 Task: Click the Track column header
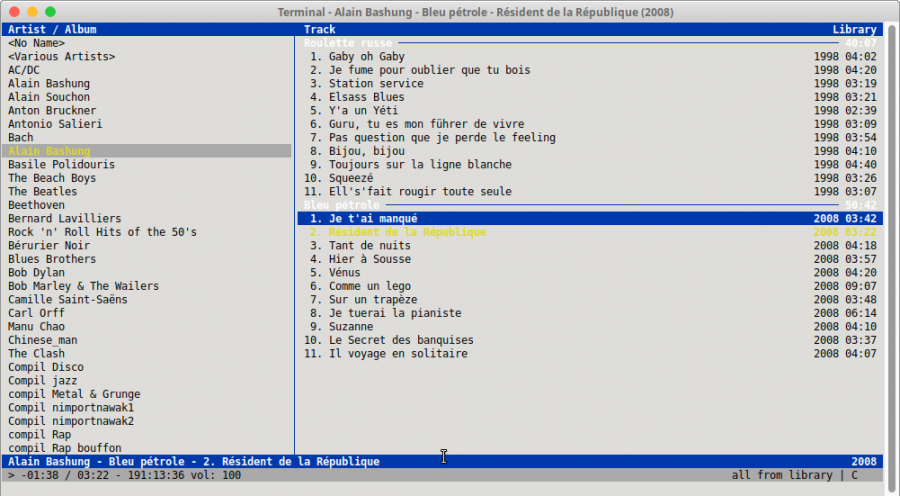(x=320, y=29)
